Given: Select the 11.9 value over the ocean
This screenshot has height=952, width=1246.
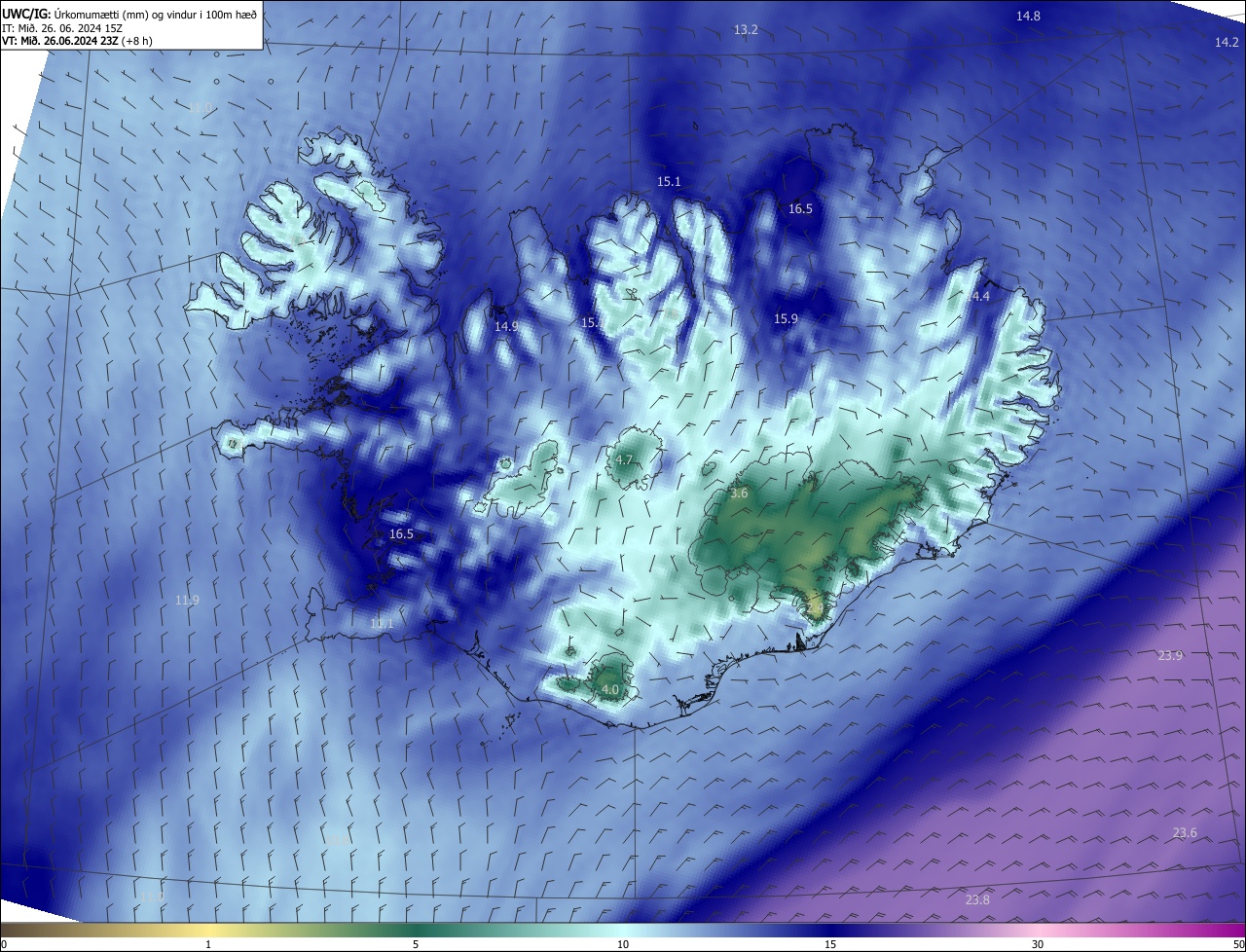Looking at the screenshot, I should pyautogui.click(x=187, y=601).
